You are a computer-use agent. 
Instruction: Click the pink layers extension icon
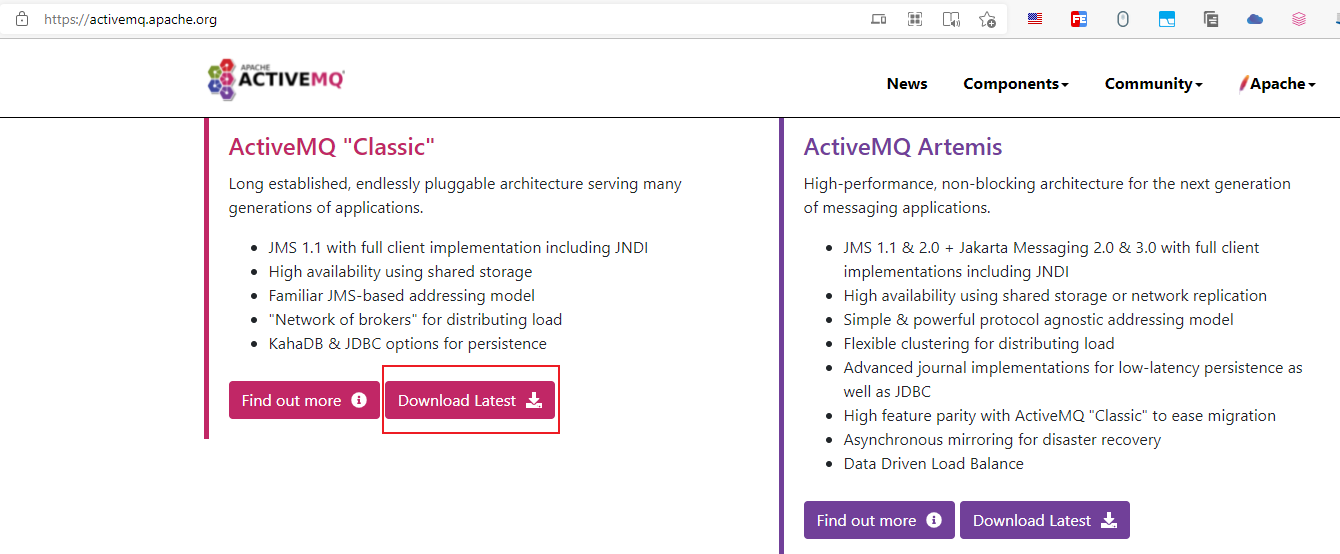click(1299, 19)
